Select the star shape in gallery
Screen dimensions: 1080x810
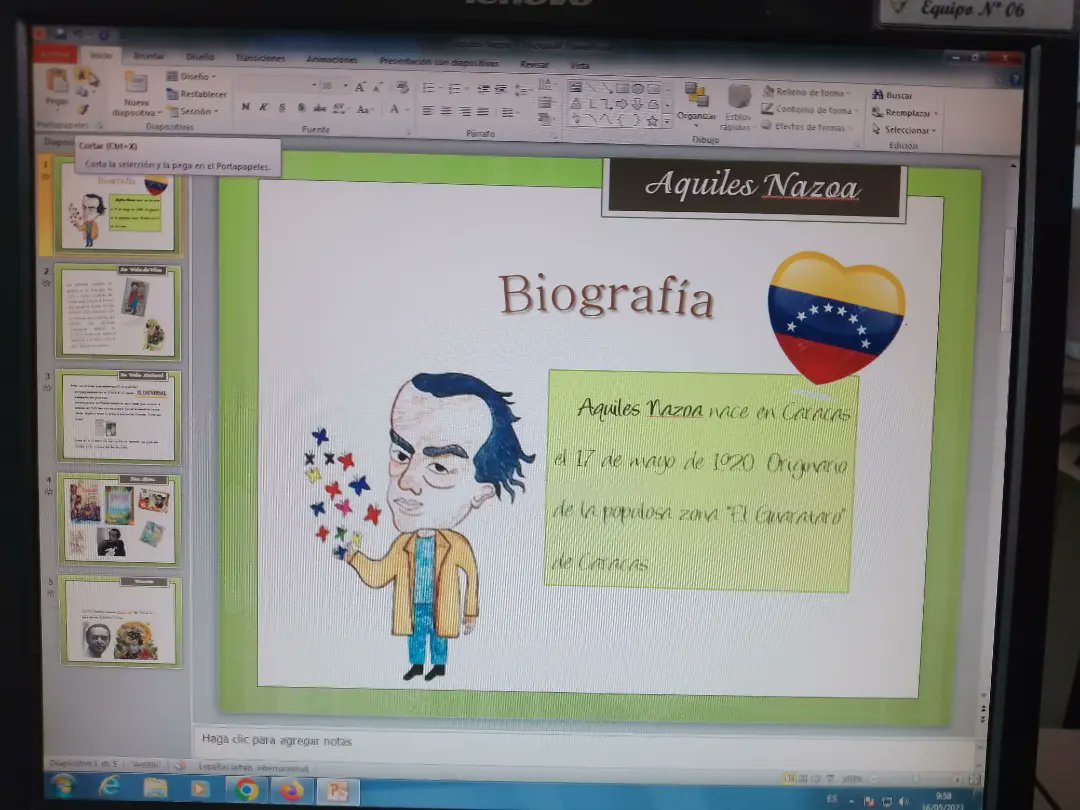click(652, 121)
